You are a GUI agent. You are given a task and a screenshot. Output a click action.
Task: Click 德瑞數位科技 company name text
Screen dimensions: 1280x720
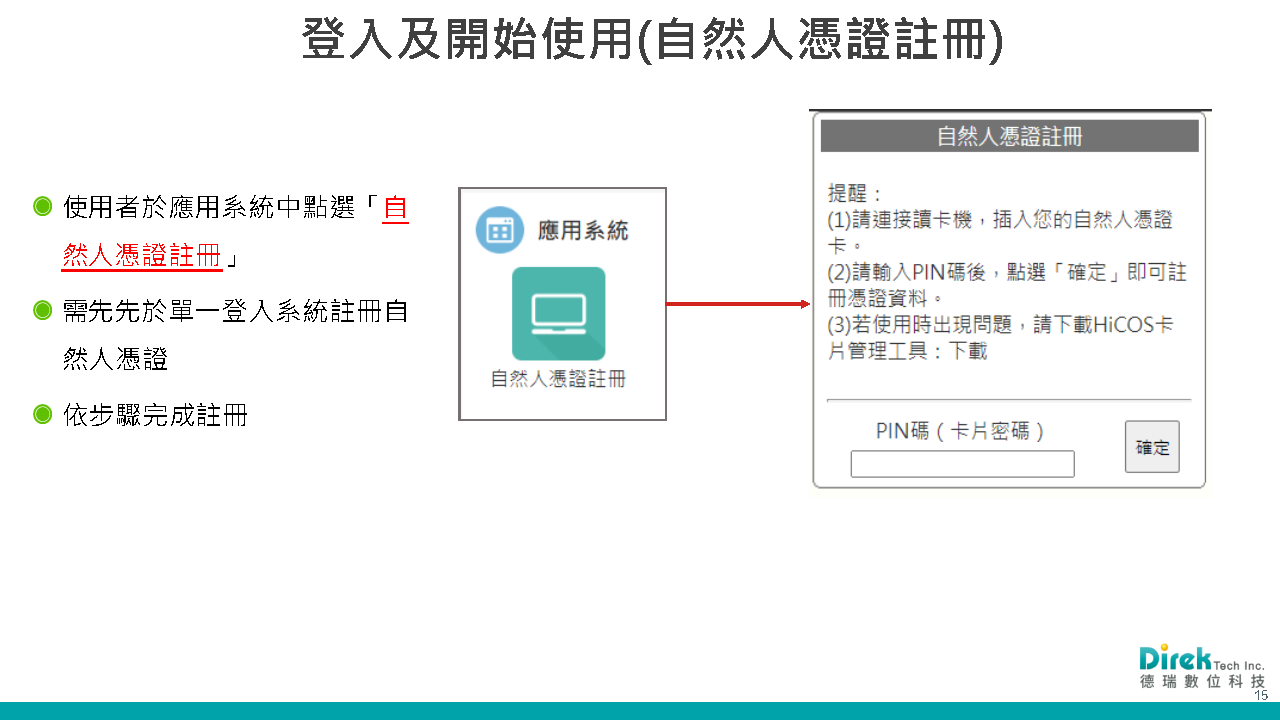coord(1202,681)
